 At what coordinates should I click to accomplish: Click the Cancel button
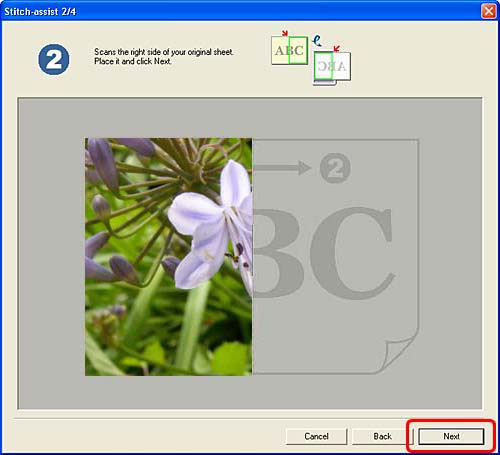click(x=316, y=436)
